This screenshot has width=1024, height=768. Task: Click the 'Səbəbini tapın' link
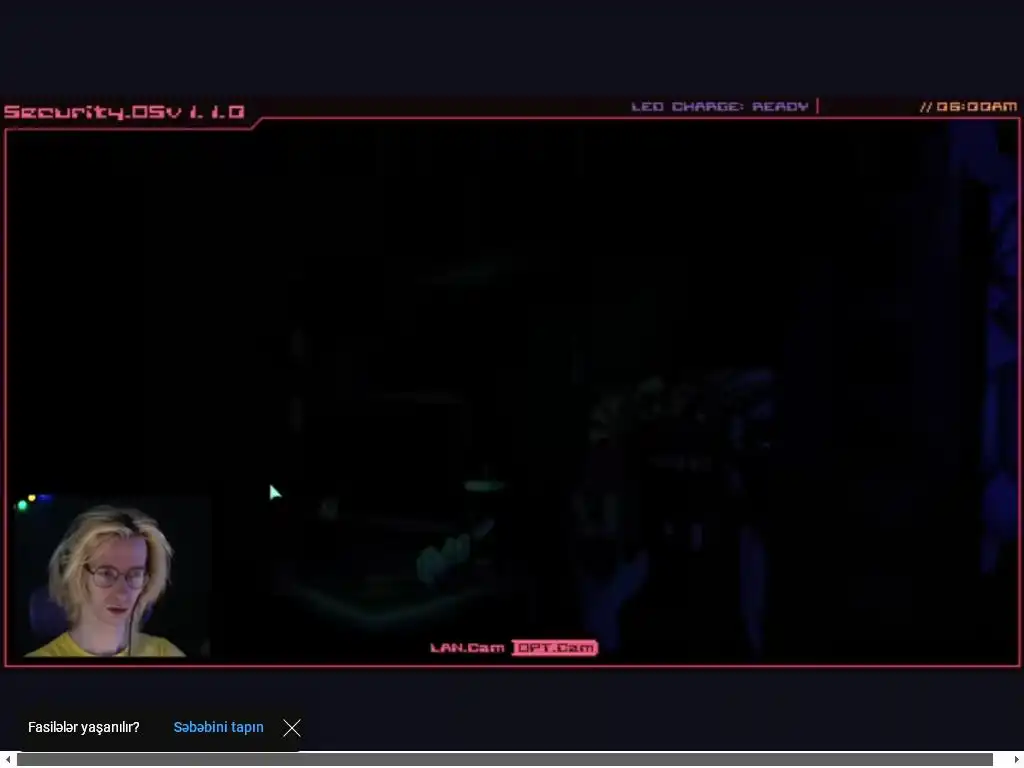218,727
